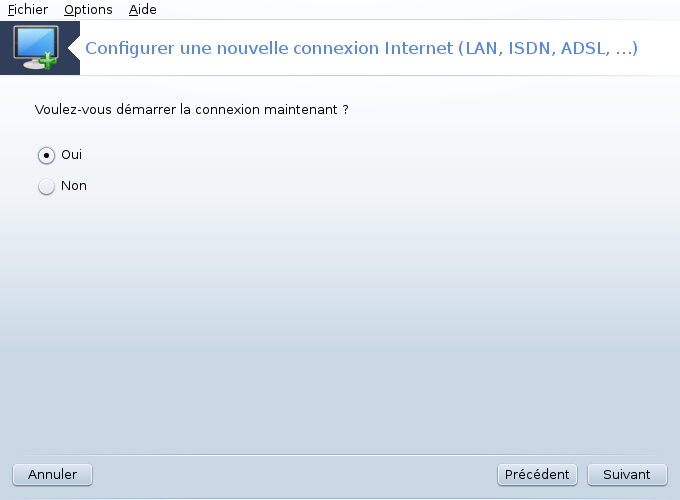Click the separator line above the buttons

(340, 454)
